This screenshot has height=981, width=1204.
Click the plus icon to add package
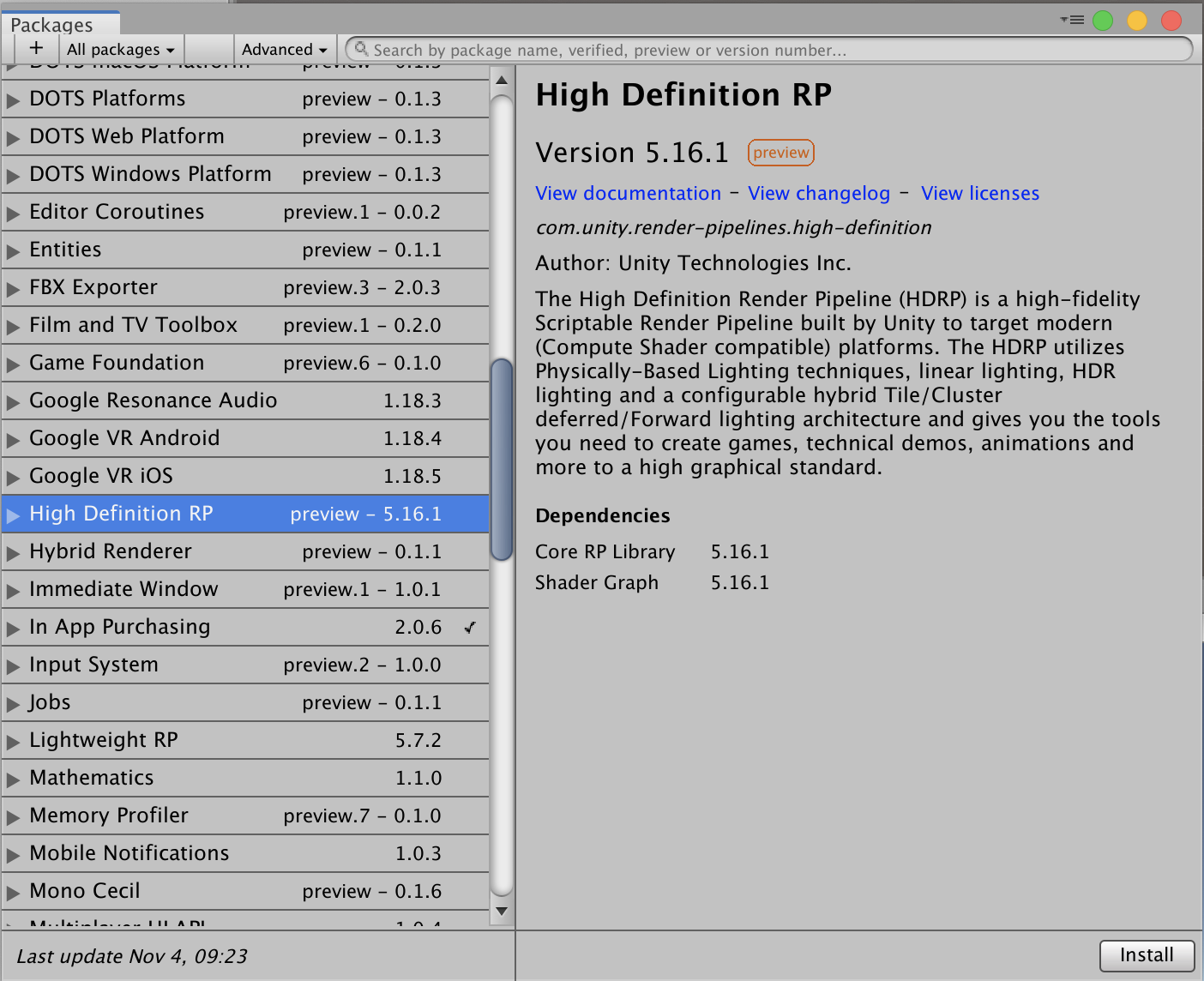(x=36, y=49)
